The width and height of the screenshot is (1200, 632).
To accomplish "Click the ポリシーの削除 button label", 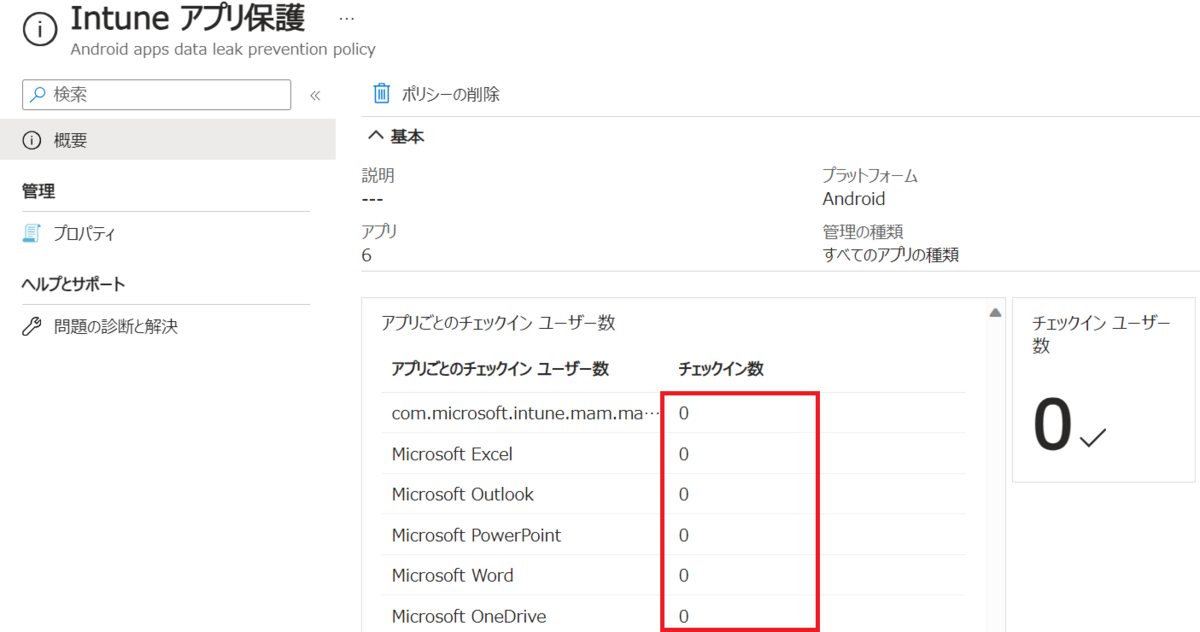I will pyautogui.click(x=450, y=94).
